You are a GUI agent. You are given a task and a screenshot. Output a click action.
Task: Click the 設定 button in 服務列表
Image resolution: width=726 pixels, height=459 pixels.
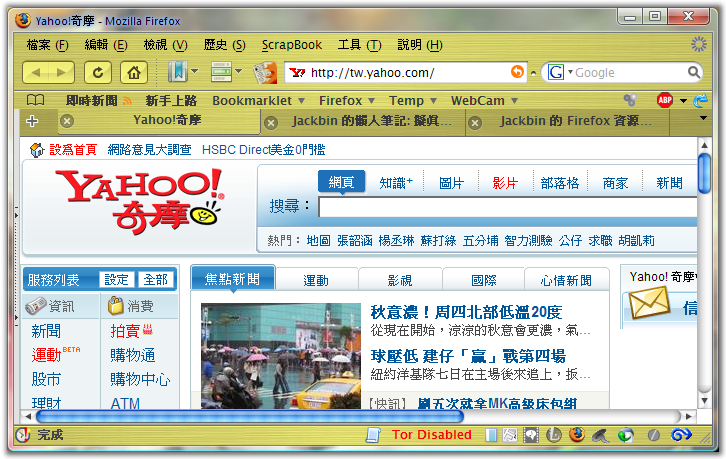[x=116, y=279]
